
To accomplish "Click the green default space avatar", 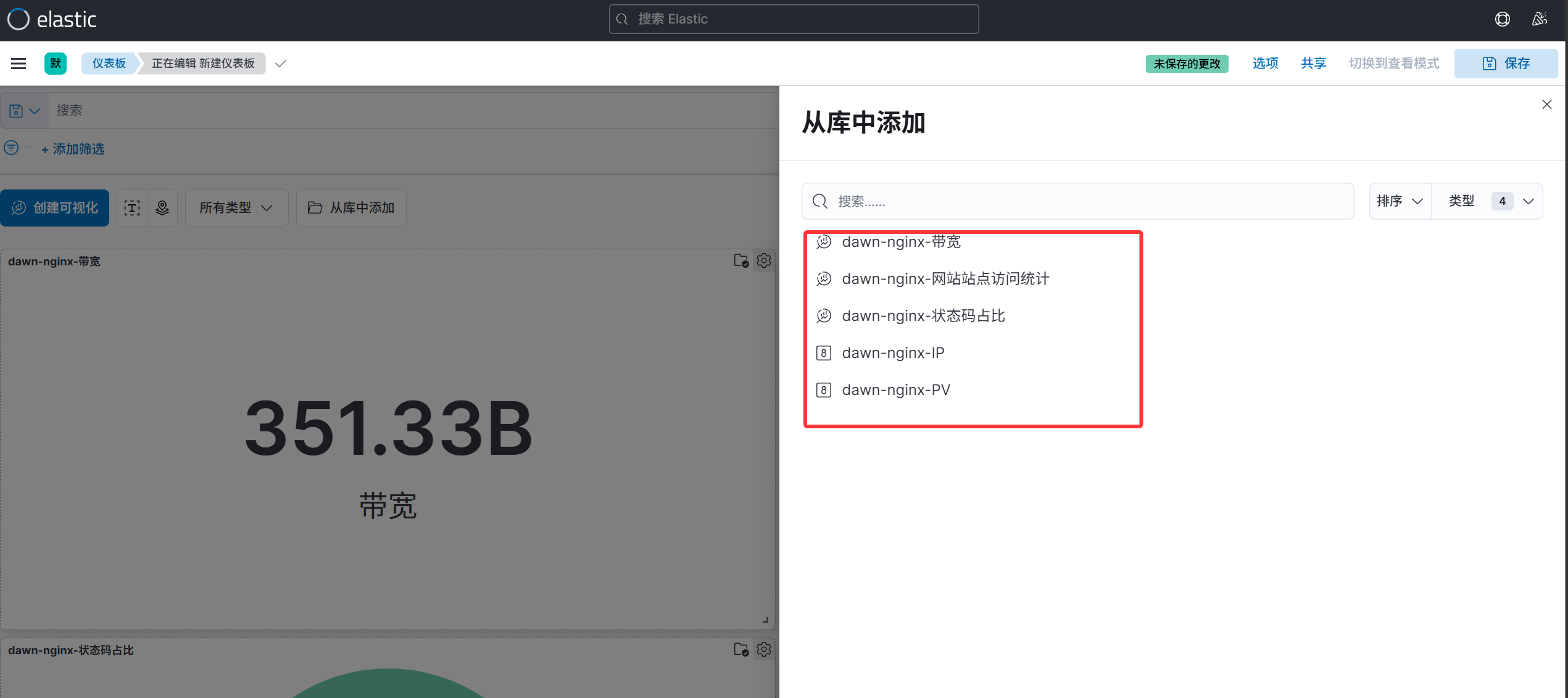I will (56, 64).
